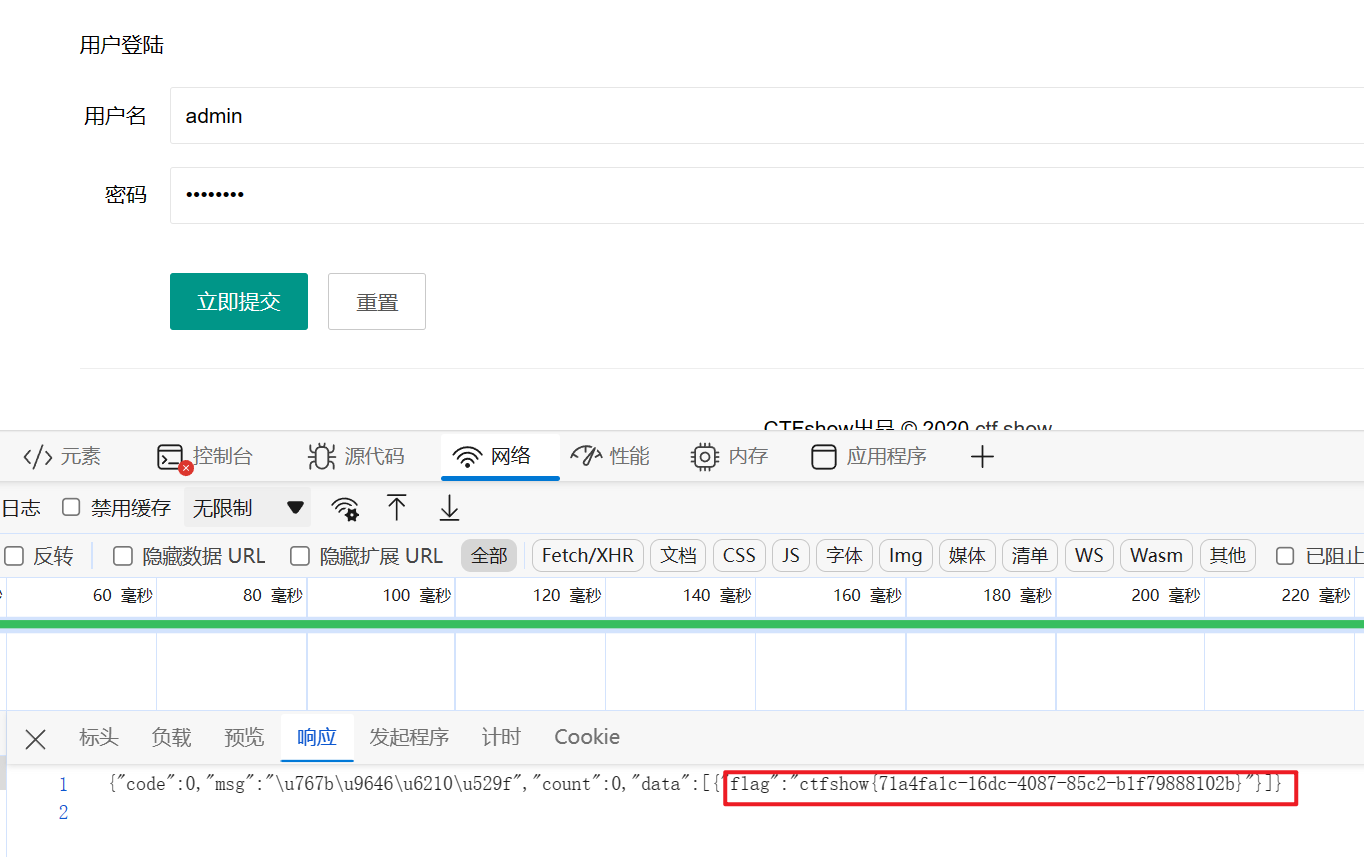This screenshot has height=857, width=1364.
Task: Click the network conditions wifi-gear icon
Action: [x=345, y=508]
